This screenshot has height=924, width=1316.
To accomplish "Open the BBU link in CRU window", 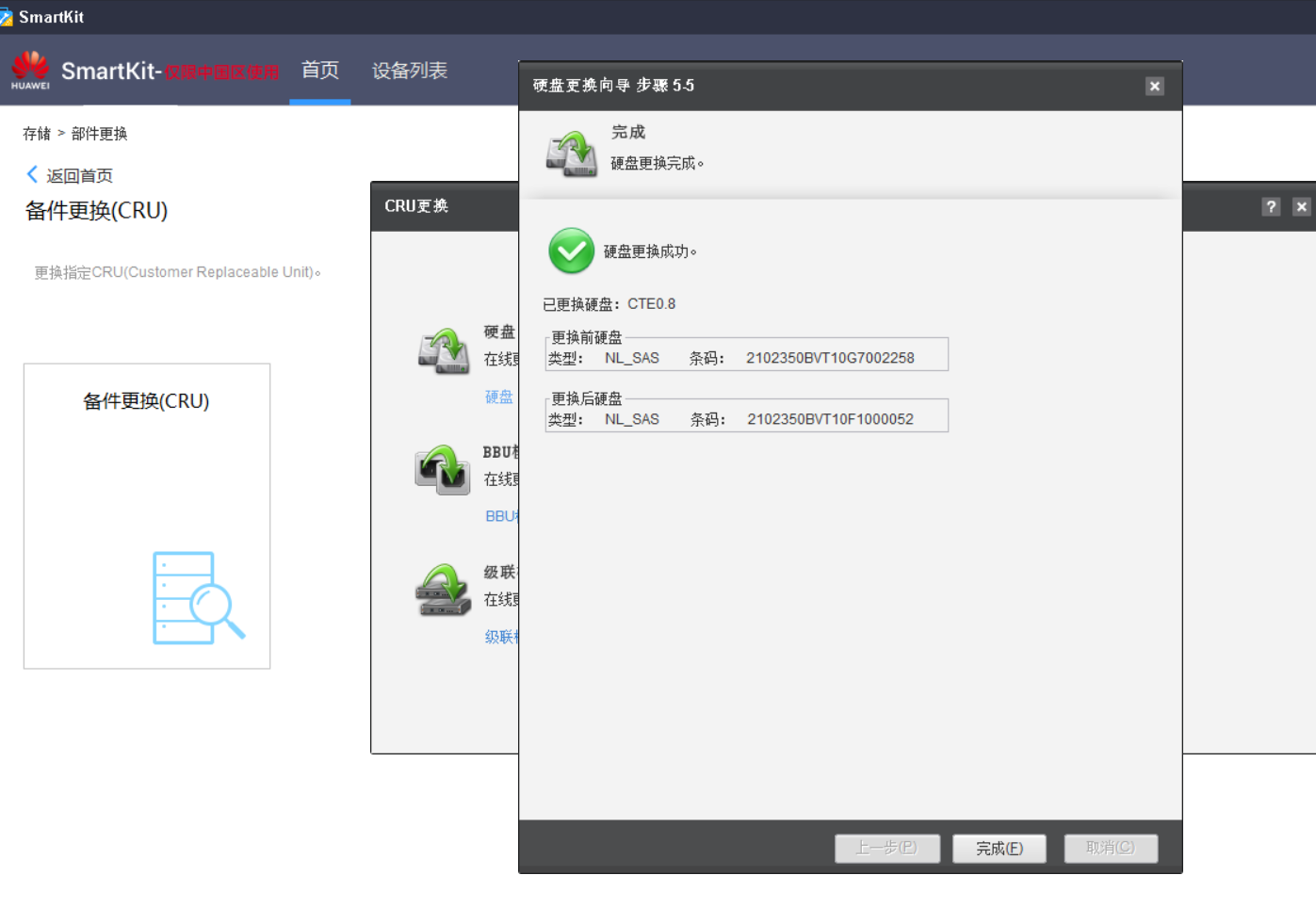I will [x=502, y=516].
